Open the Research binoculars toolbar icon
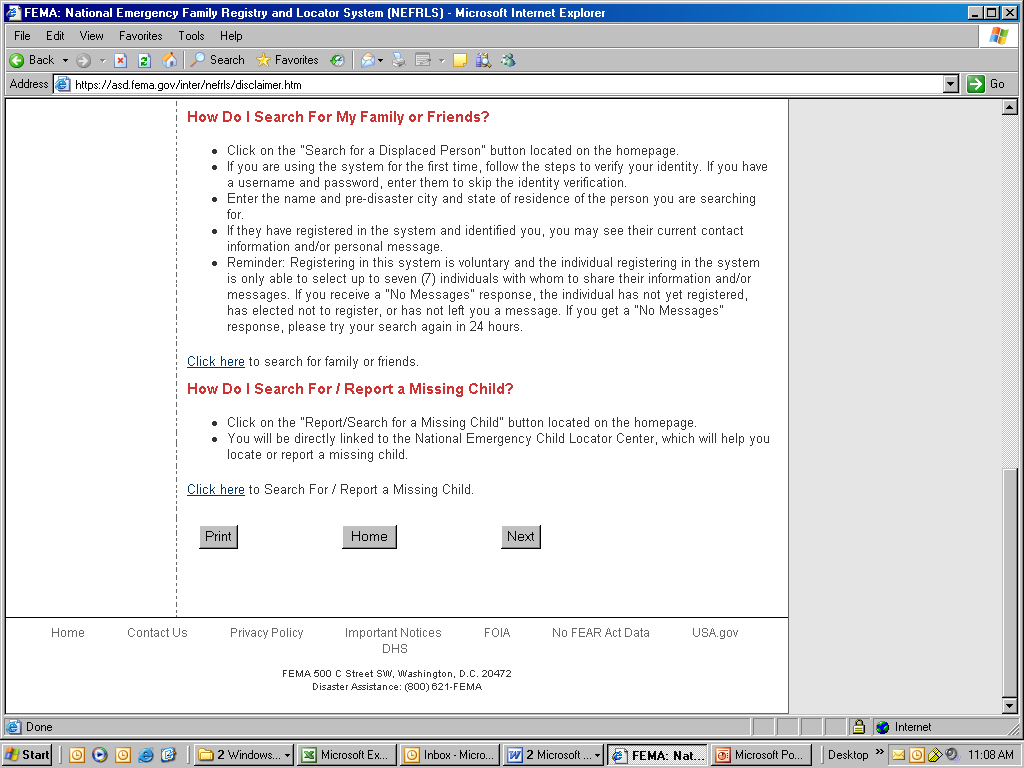Image resolution: width=1024 pixels, height=768 pixels. pos(483,60)
